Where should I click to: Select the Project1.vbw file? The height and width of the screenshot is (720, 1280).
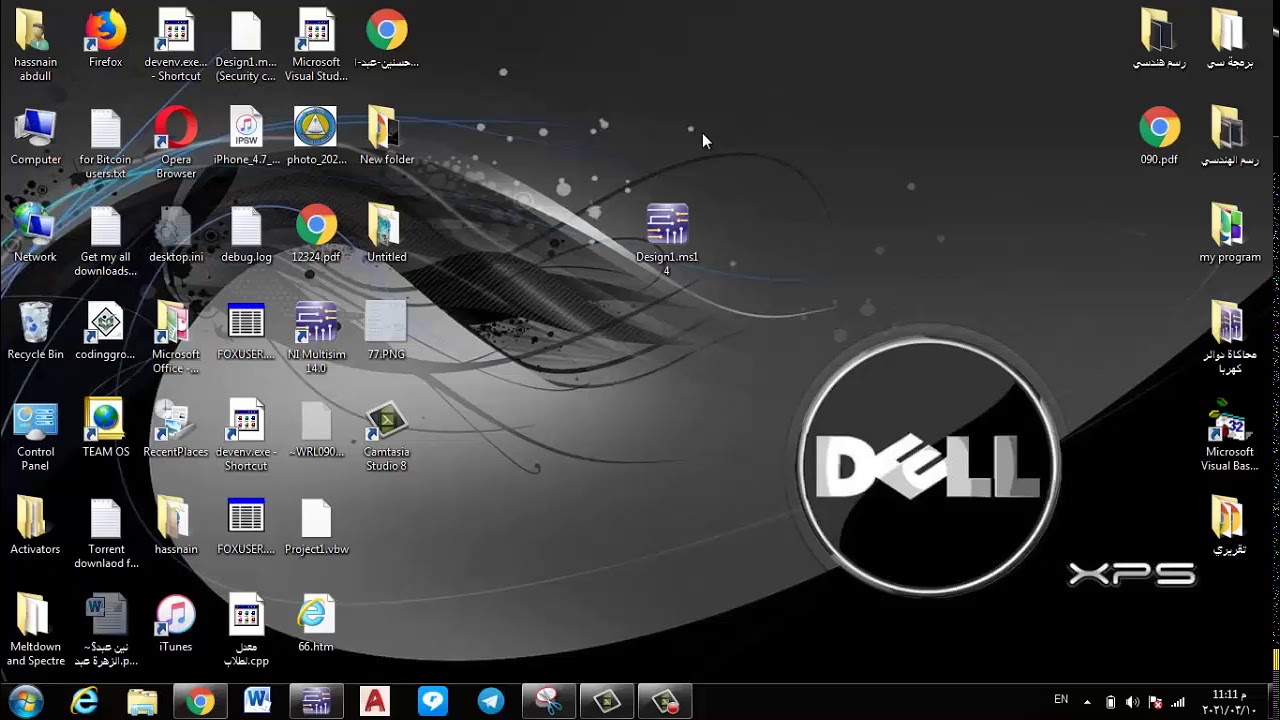316,528
